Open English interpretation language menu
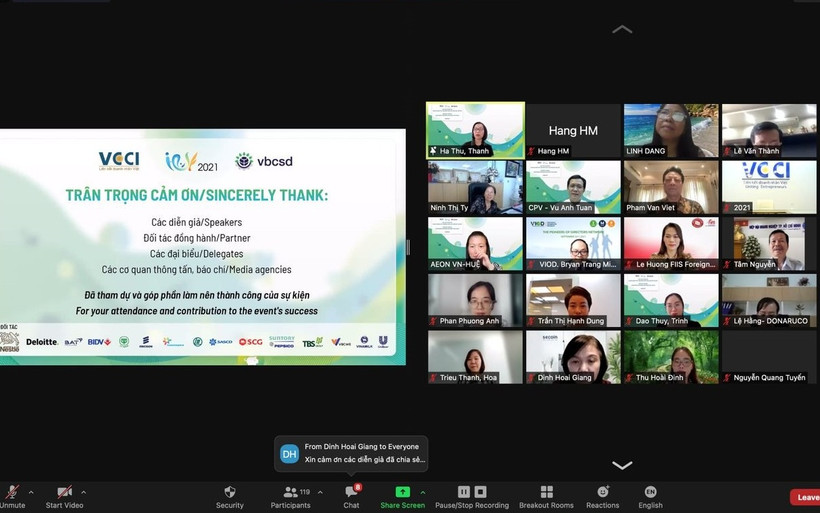820x513 pixels. [x=651, y=493]
